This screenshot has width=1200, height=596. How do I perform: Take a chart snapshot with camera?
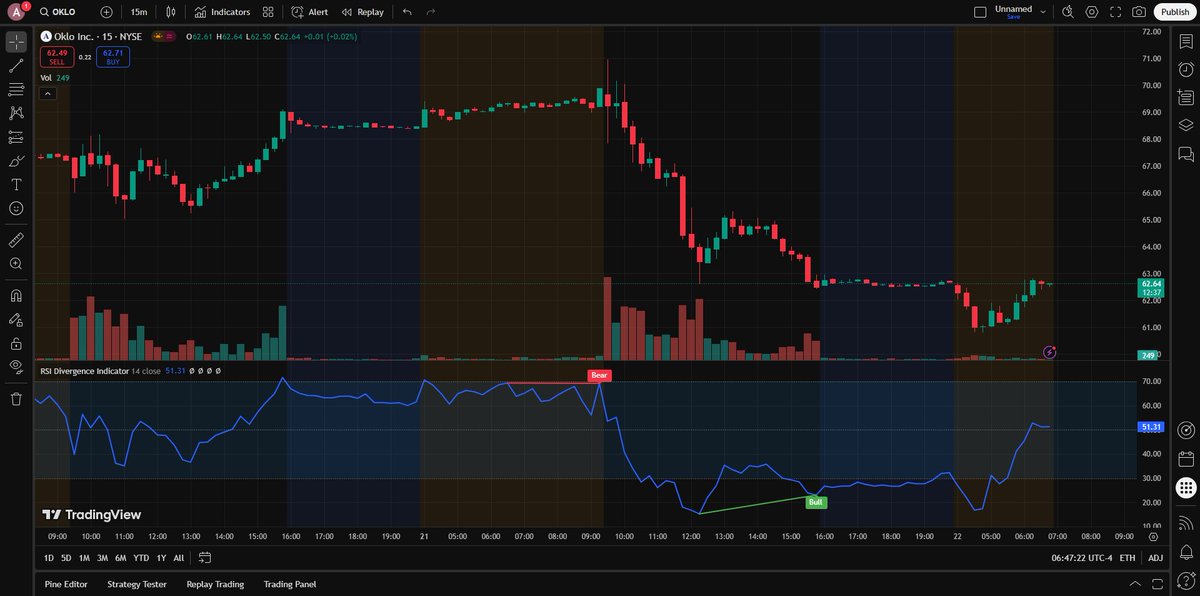pyautogui.click(x=1139, y=12)
